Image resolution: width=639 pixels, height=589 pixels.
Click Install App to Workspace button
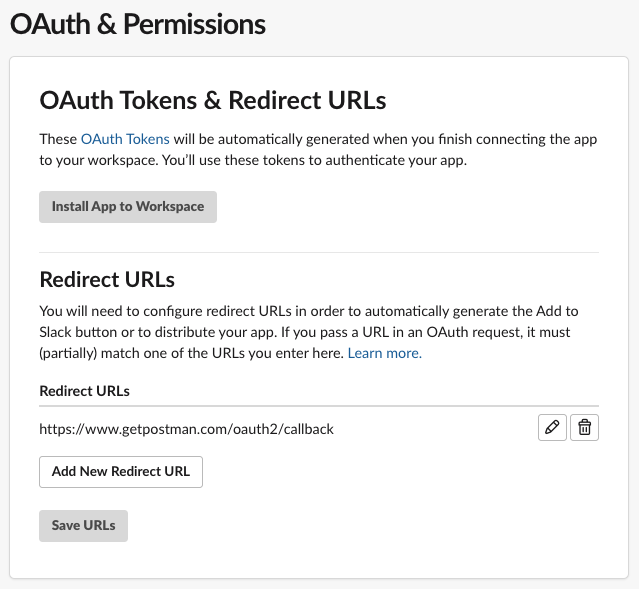[x=128, y=207]
